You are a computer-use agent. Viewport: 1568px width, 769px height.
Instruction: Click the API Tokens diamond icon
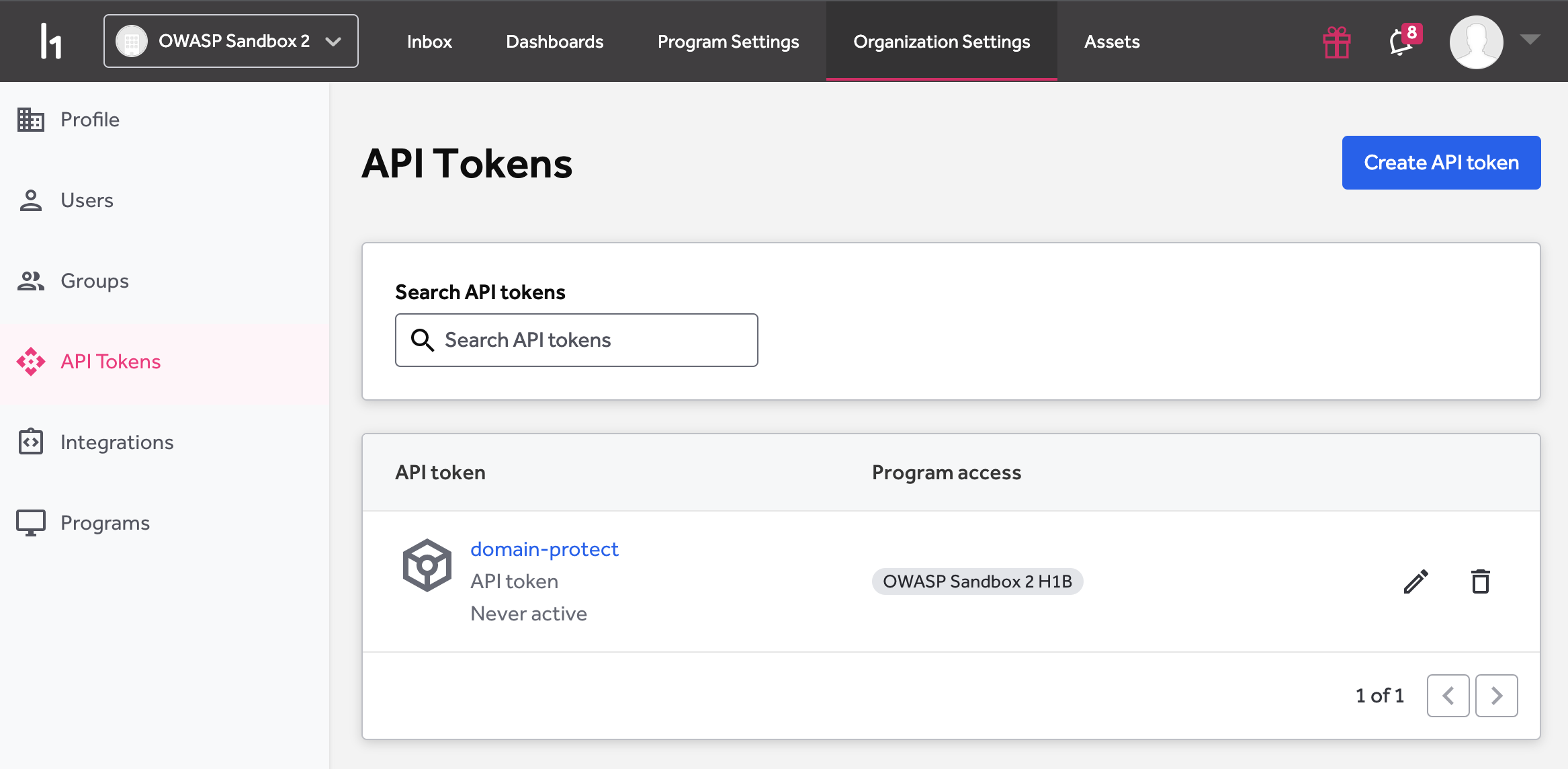coord(30,362)
